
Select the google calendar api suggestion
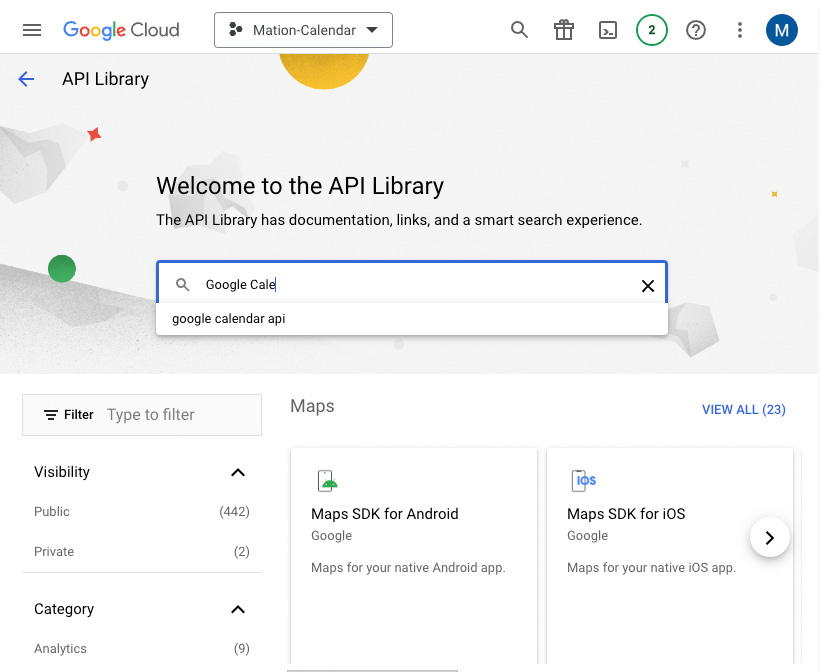click(412, 318)
